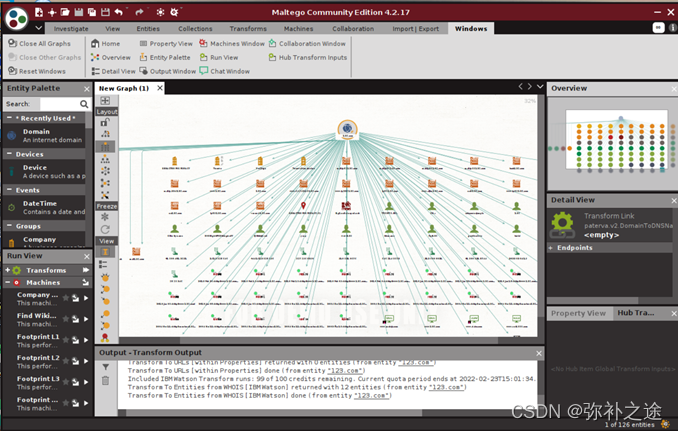Viewport: 678px width, 431px height.
Task: Select the selected block layout icon
Action: 105,147
